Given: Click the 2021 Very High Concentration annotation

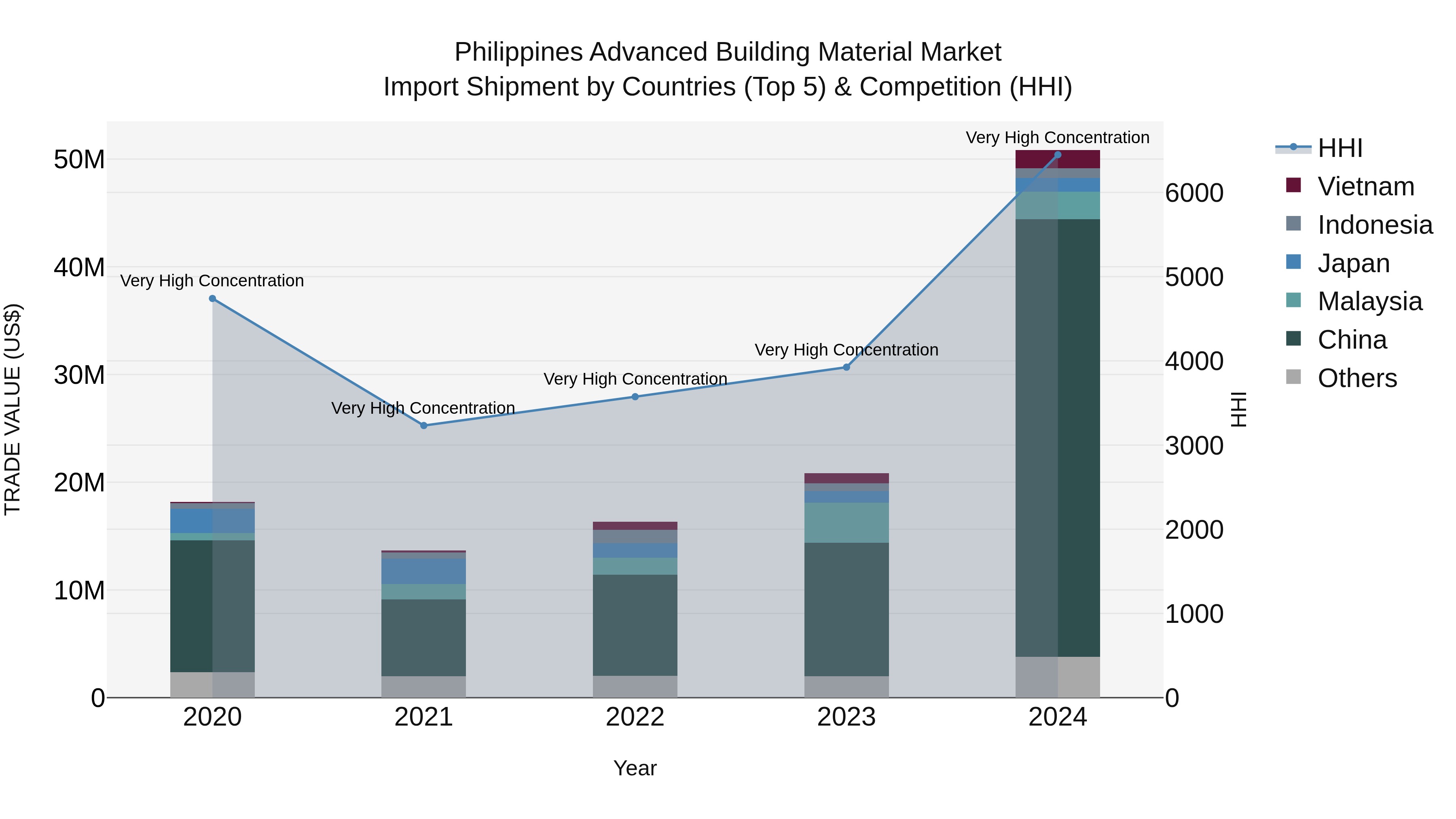Looking at the screenshot, I should click(423, 408).
